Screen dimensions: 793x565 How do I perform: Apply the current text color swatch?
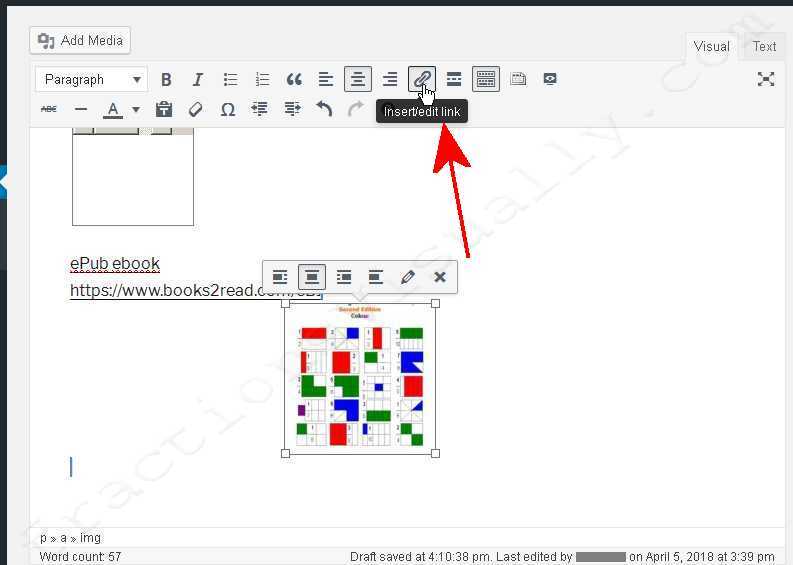(113, 110)
